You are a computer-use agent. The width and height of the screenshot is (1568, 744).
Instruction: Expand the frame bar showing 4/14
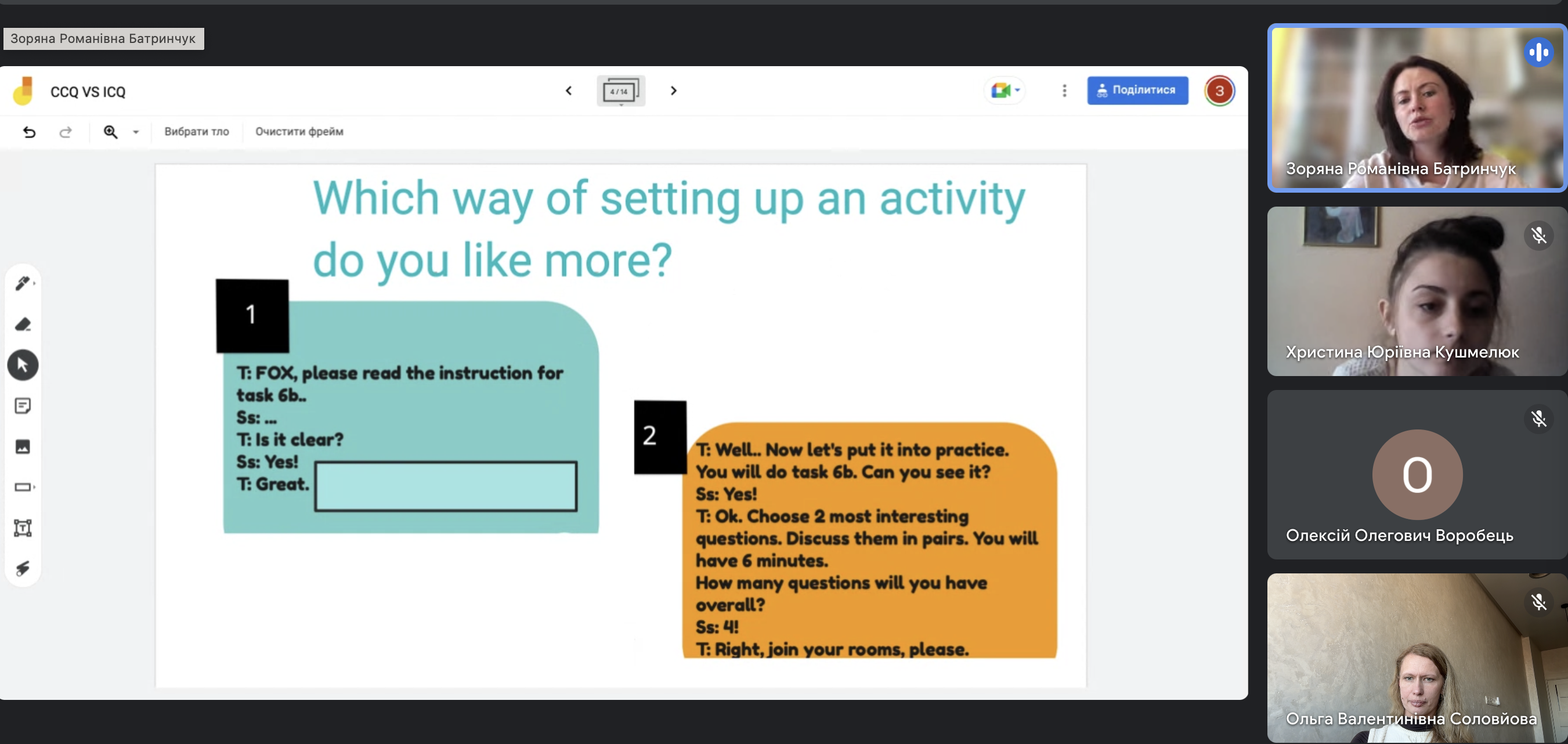point(620,91)
